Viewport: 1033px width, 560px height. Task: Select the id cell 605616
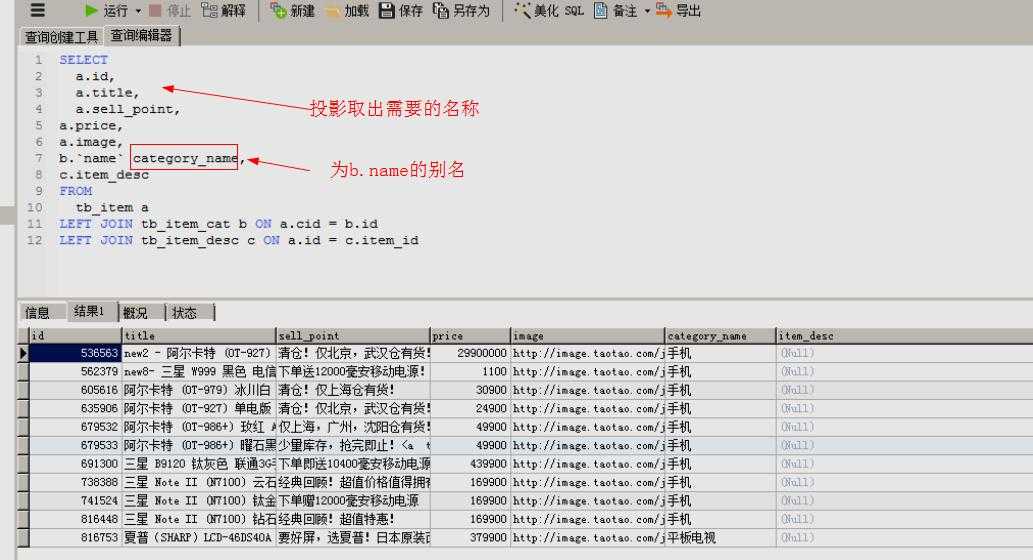pos(75,390)
